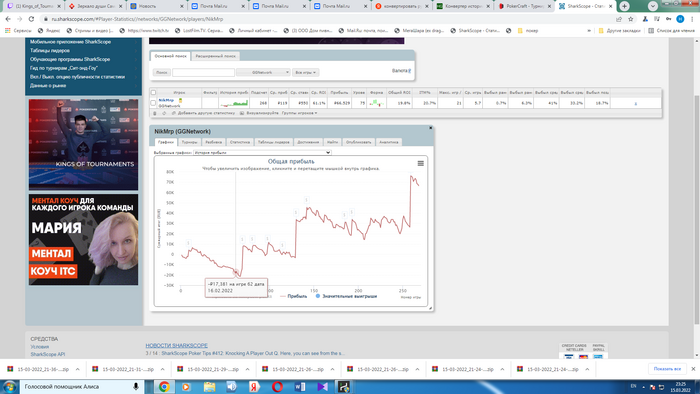Image resolution: width=700 pixels, height=394 pixels.
Task: Open the NikMrp player link
Action: [x=166, y=100]
